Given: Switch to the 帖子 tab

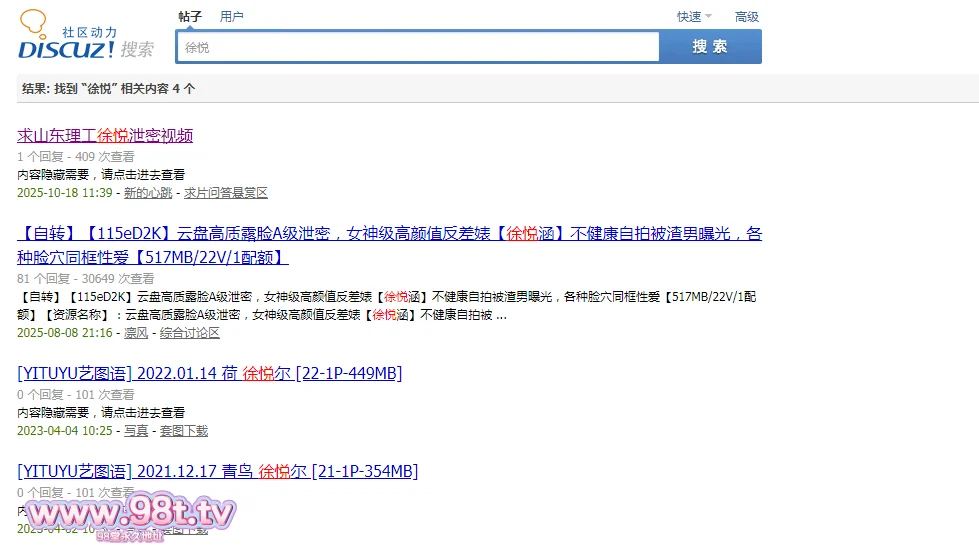Looking at the screenshot, I should [x=190, y=16].
